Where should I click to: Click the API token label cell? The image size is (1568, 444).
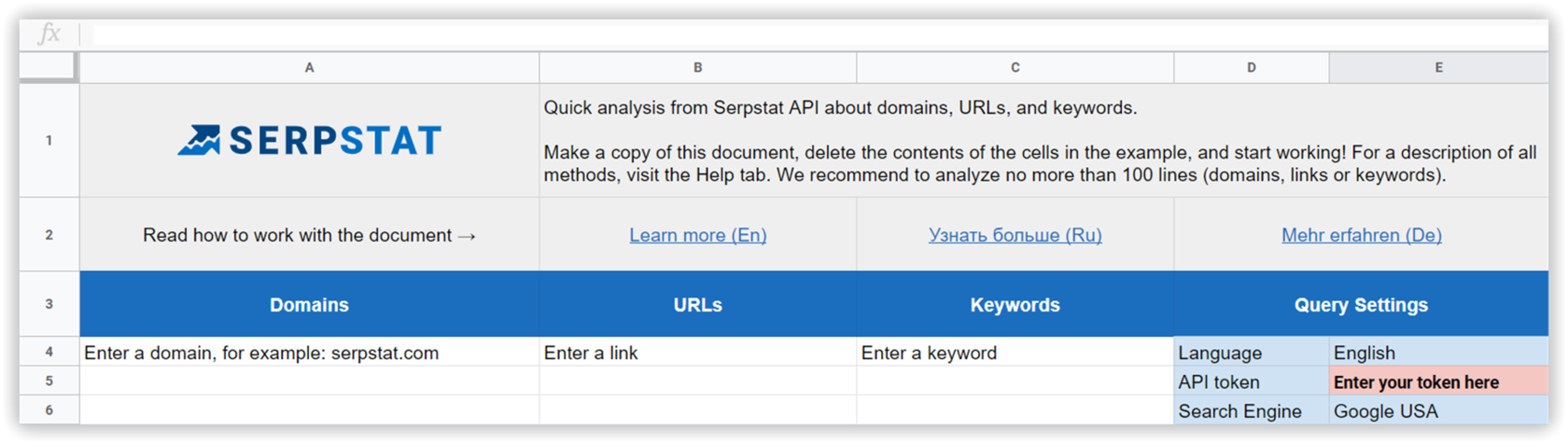coord(1251,381)
